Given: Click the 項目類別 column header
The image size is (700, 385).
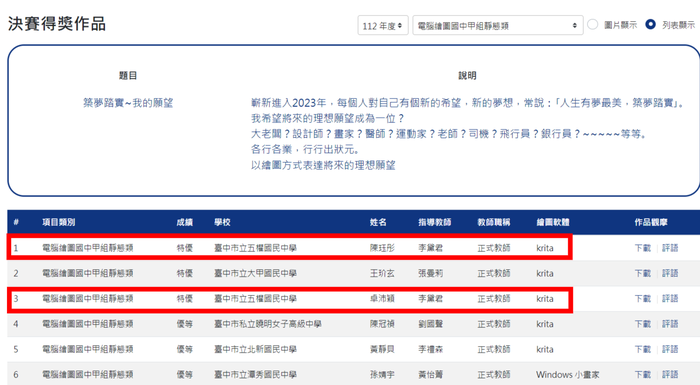Looking at the screenshot, I should point(58,222).
